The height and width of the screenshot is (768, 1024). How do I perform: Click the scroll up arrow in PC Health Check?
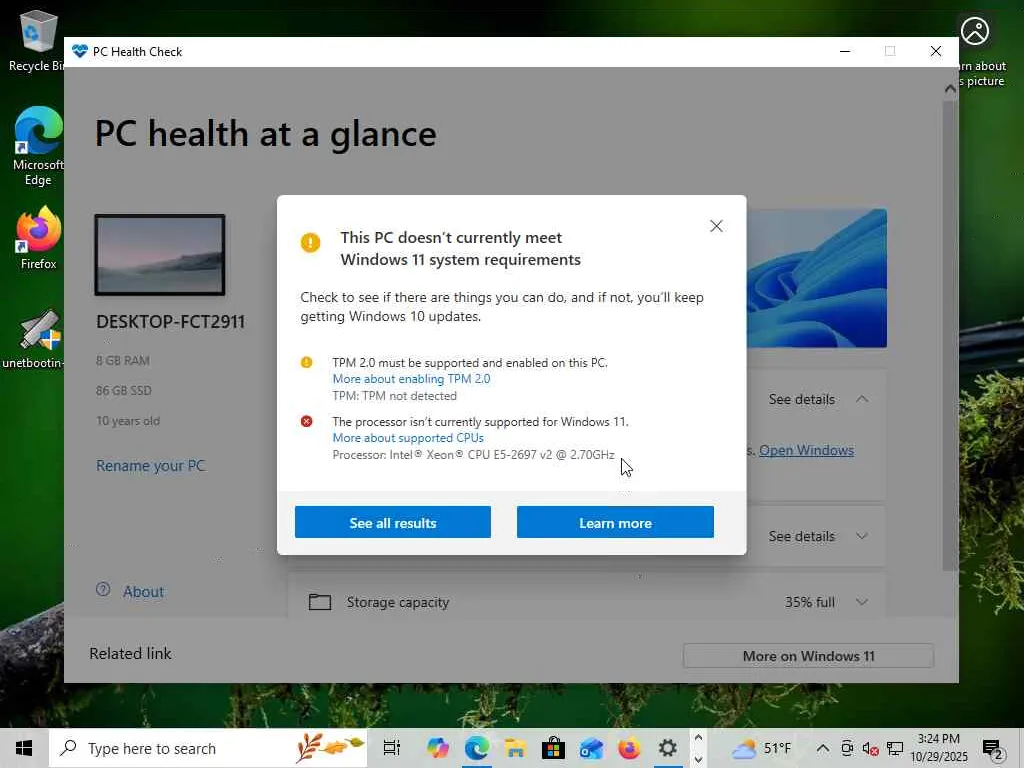coord(950,88)
